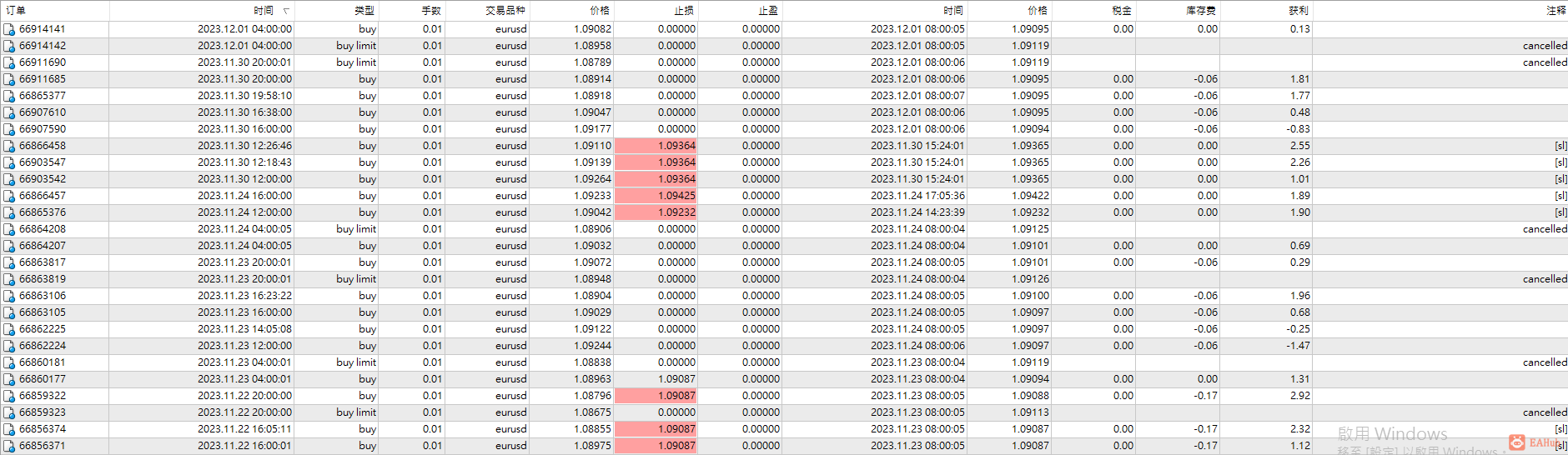Select the icon beside order 66866457
This screenshot has height=455, width=1568.
9,196
